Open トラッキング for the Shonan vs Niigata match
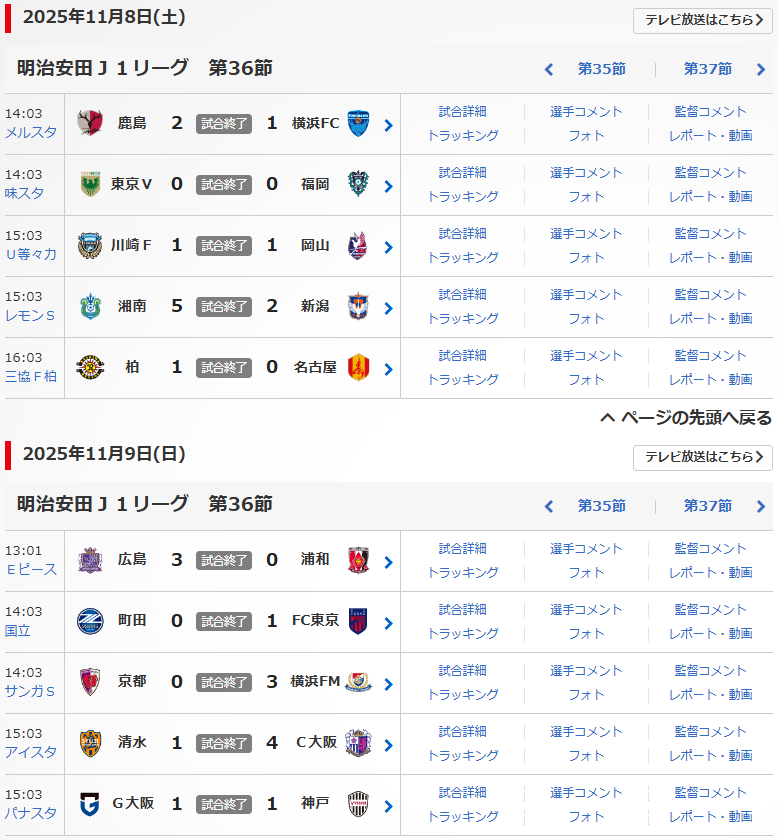Viewport: 778px width, 840px height. (x=463, y=318)
